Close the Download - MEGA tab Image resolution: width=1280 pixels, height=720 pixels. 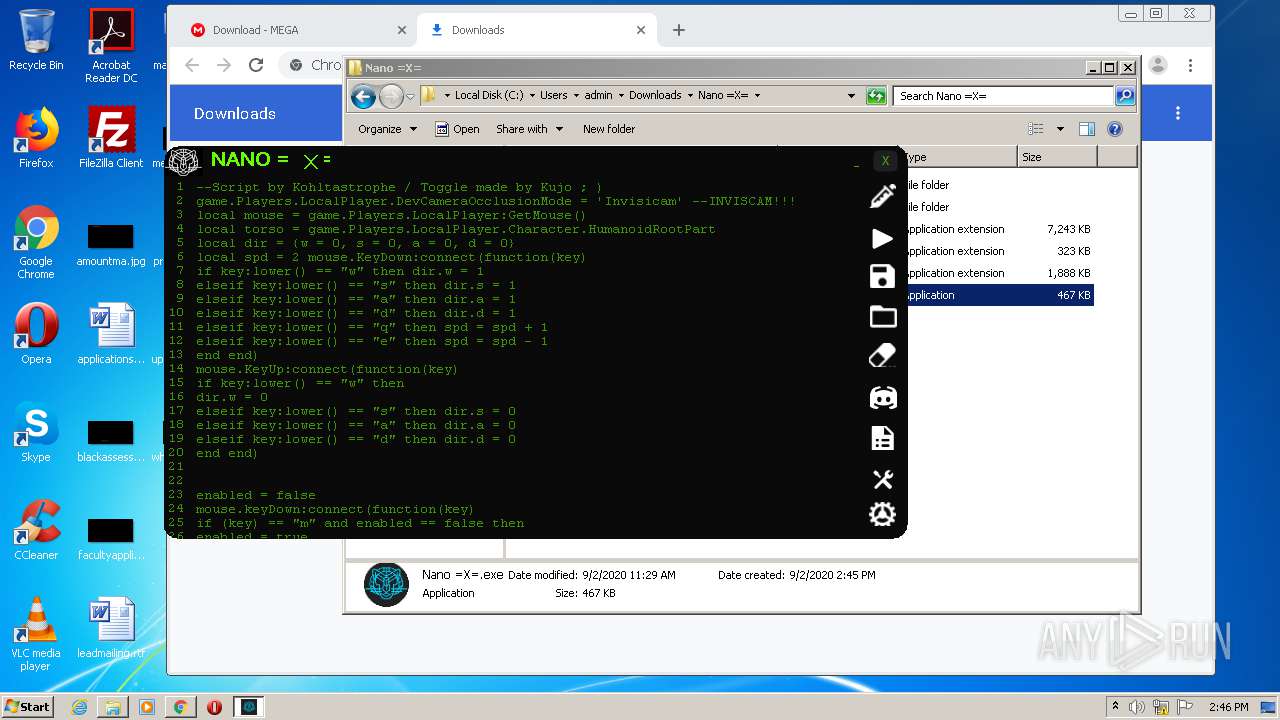402,30
